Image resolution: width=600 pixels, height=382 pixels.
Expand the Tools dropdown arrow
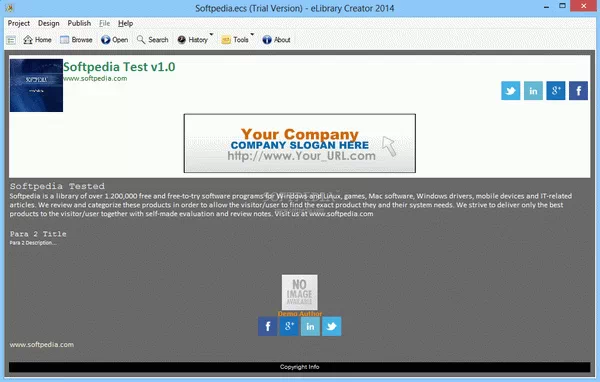click(252, 35)
